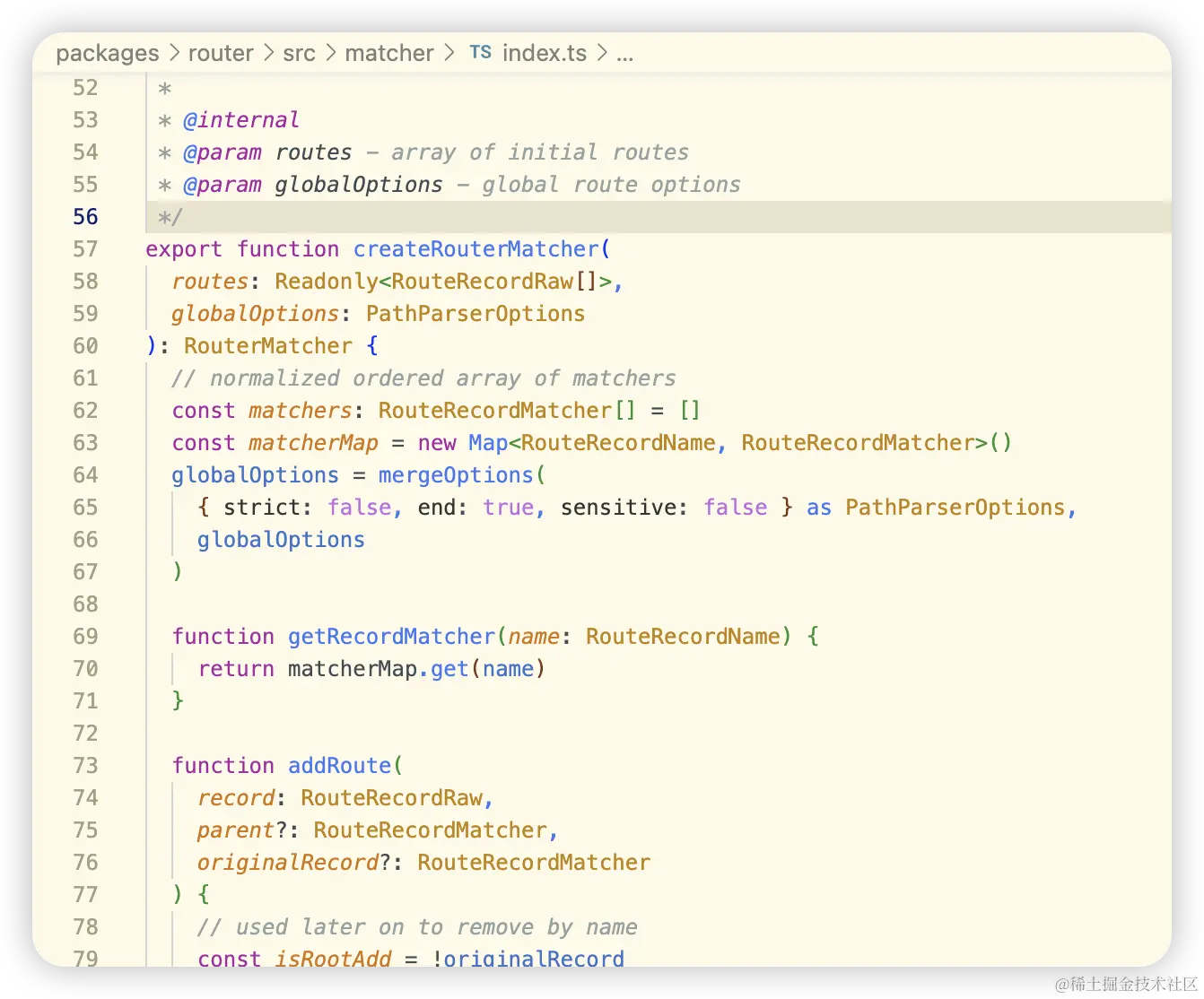
Task: Click 'PathParserOptions' type on line 59
Action: tap(475, 314)
